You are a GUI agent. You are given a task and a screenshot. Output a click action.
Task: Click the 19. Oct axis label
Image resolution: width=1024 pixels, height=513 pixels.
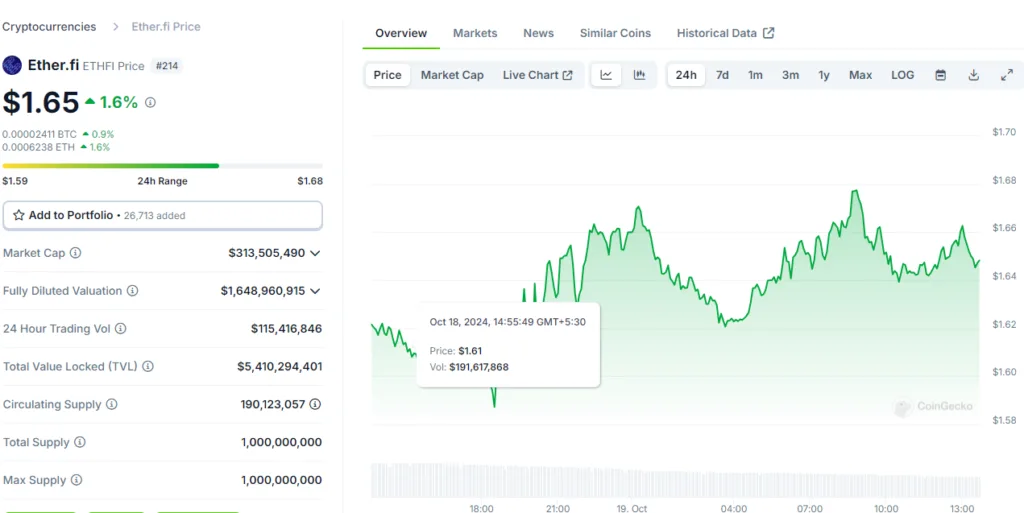pyautogui.click(x=631, y=508)
